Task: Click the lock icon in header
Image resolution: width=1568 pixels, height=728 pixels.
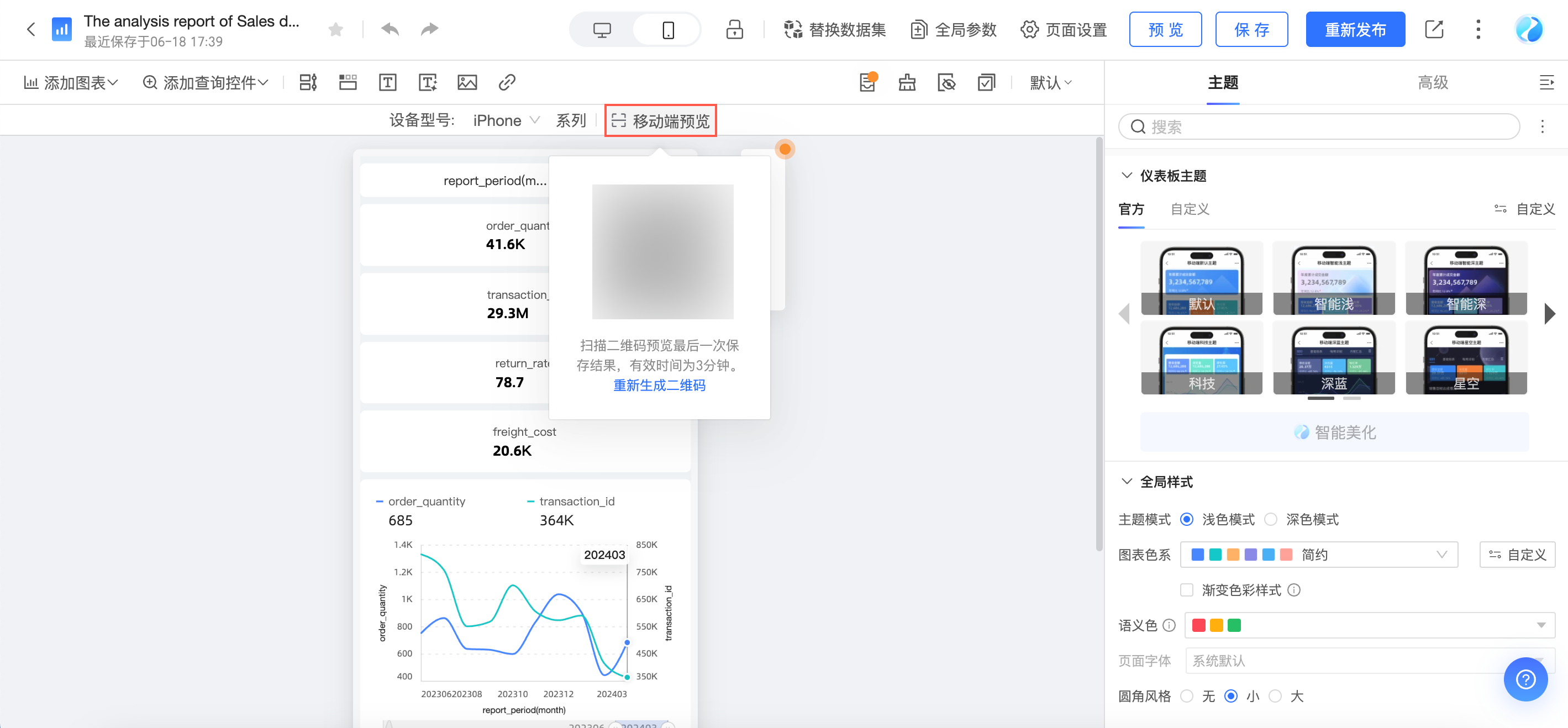Action: 735,29
